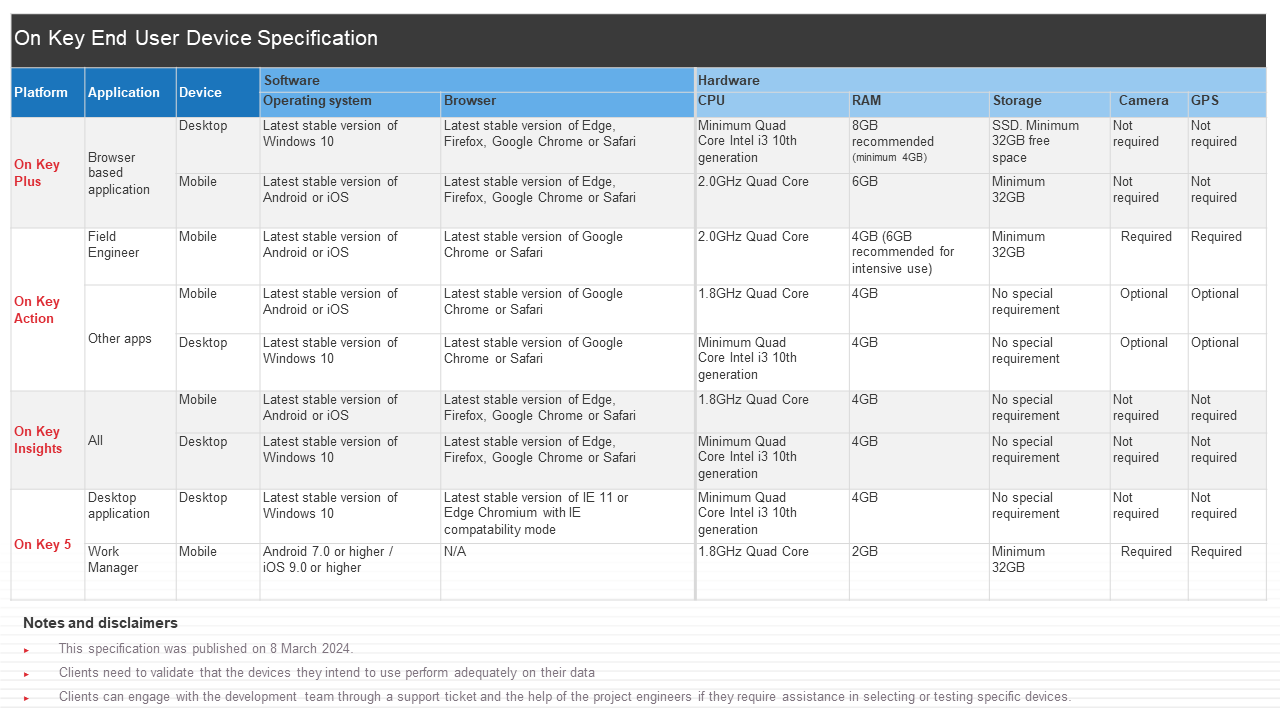
Task: Select the Camera column header
Action: (1149, 104)
